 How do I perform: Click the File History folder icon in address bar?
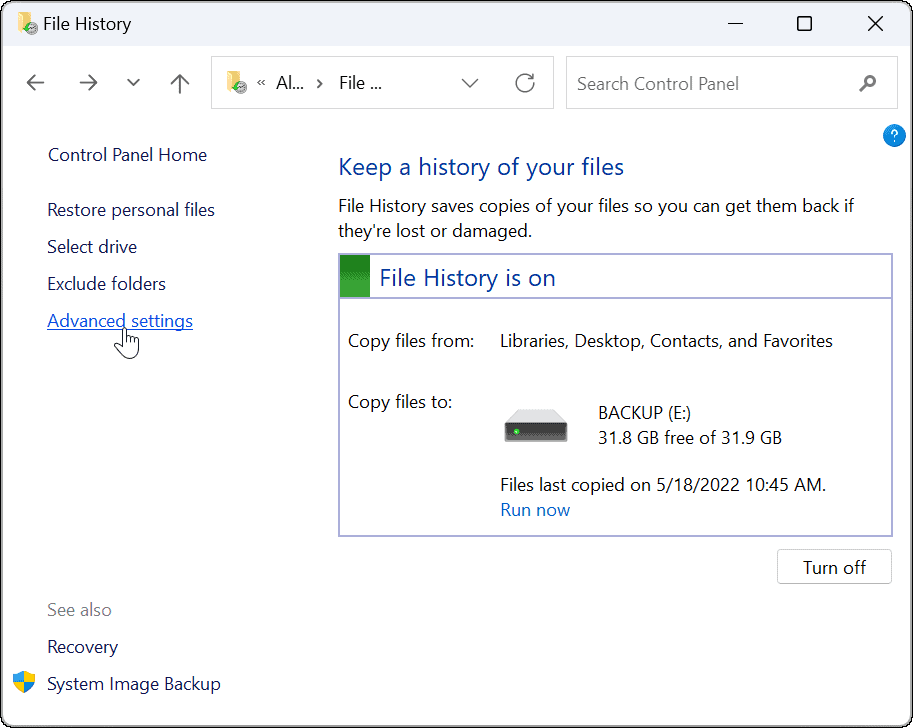[236, 83]
